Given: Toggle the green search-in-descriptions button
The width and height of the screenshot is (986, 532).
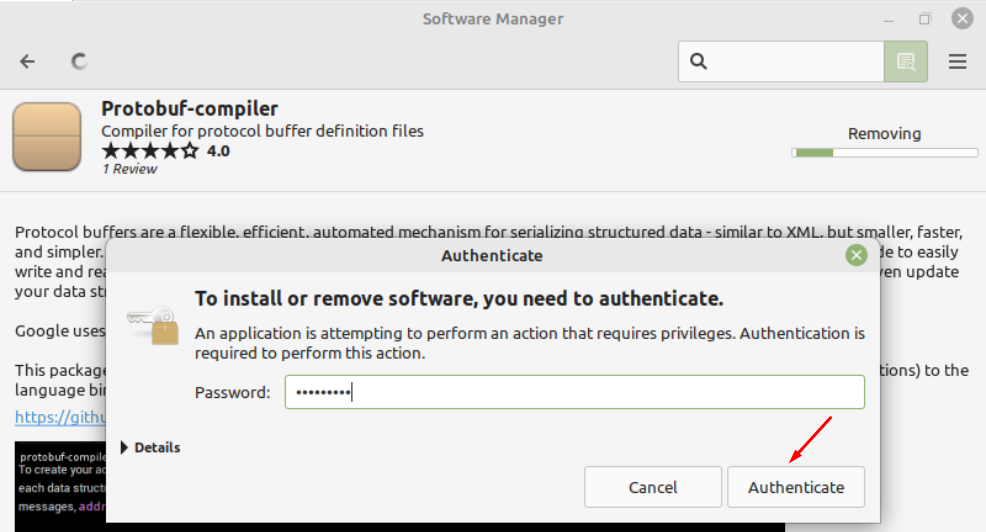Looking at the screenshot, I should (x=906, y=62).
